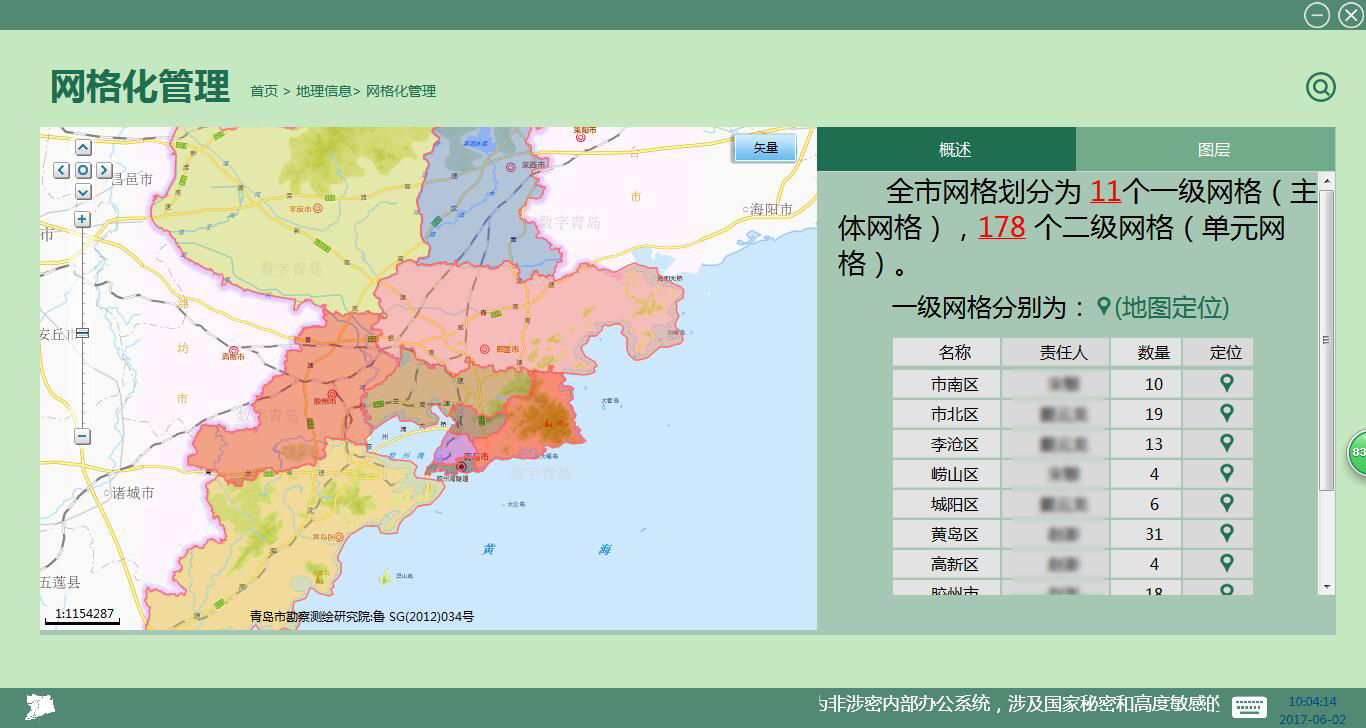This screenshot has height=728, width=1366.
Task: Open the search icon at top right
Action: click(1320, 88)
